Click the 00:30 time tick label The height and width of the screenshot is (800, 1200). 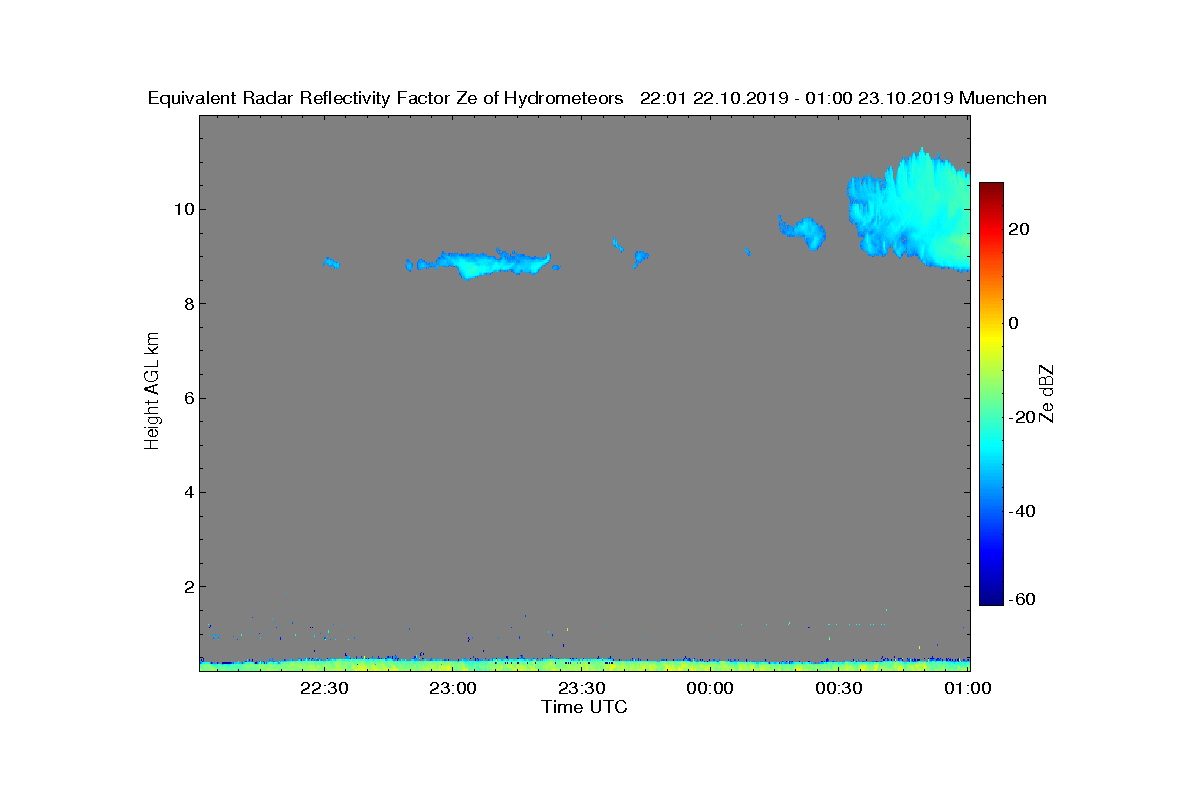tap(839, 688)
